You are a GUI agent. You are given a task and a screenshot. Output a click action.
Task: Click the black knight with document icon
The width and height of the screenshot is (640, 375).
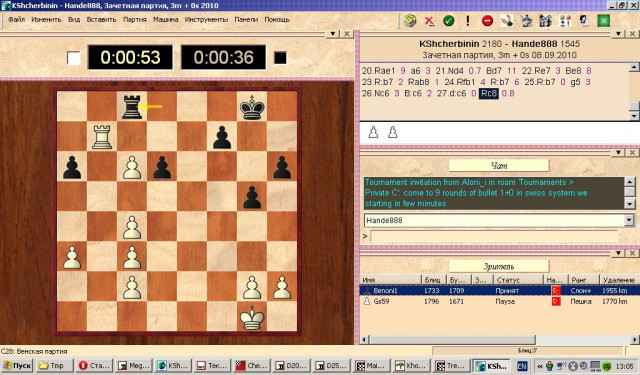pyautogui.click(x=584, y=20)
